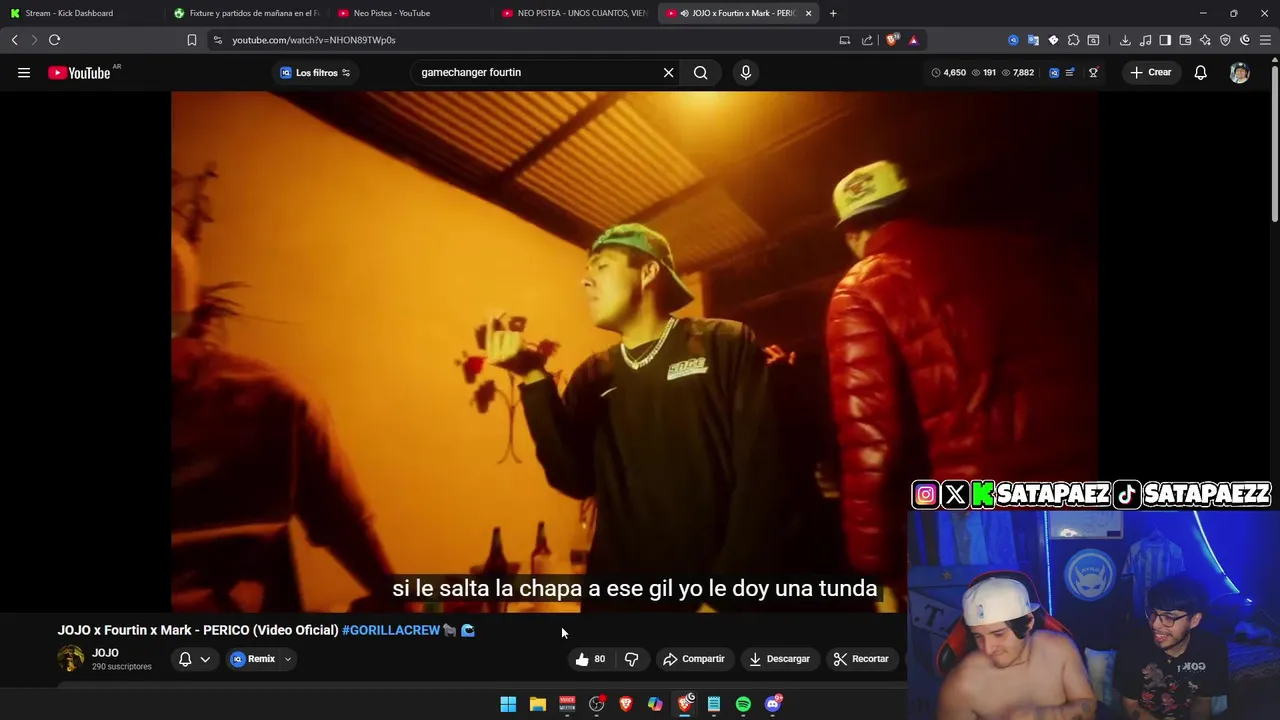This screenshot has width=1280, height=720.
Task: Switch to Fixture y partidos tab
Action: tap(245, 13)
